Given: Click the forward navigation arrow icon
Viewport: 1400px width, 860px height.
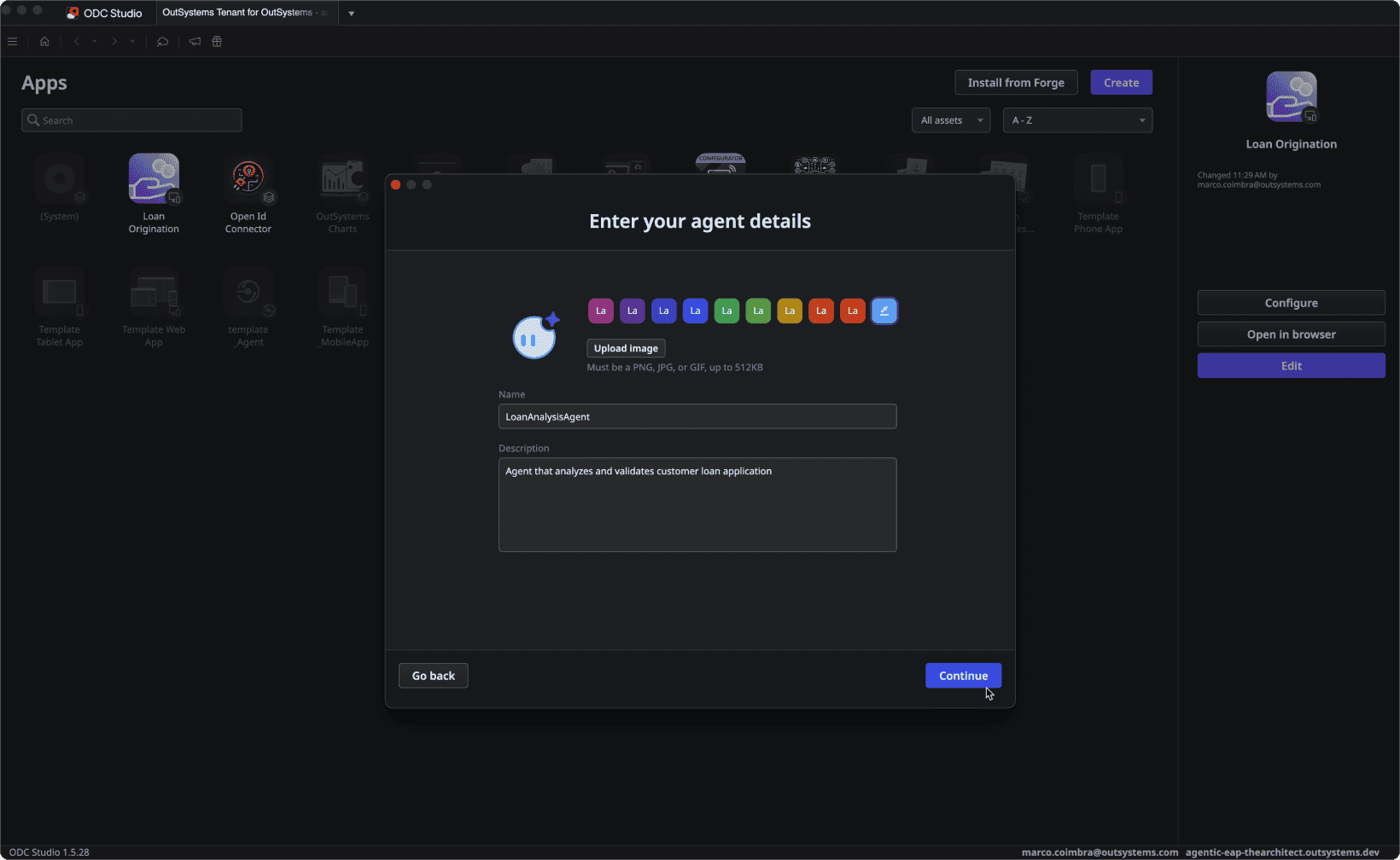Looking at the screenshot, I should click(x=114, y=41).
